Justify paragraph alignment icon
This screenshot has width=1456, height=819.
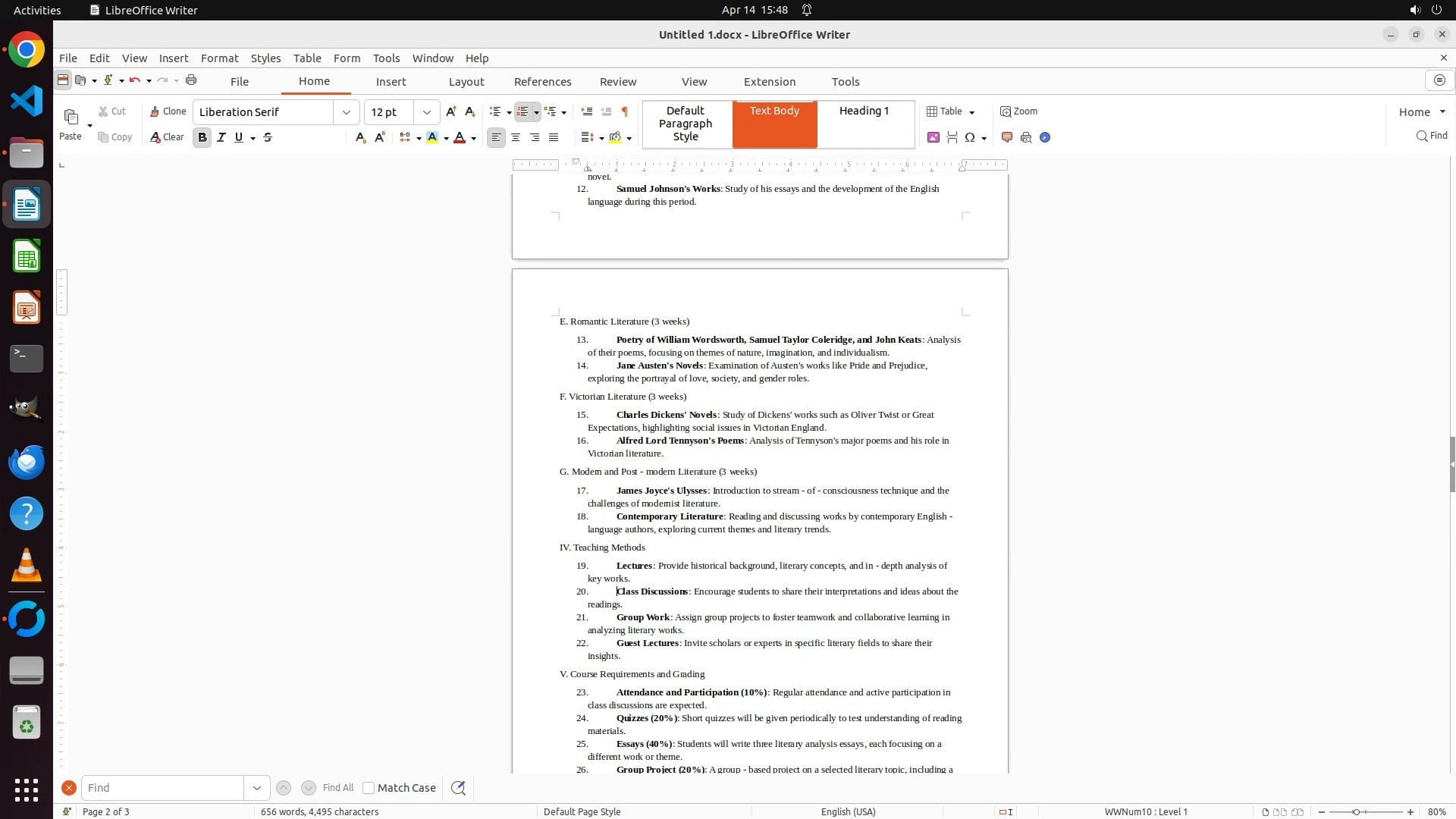(x=554, y=137)
